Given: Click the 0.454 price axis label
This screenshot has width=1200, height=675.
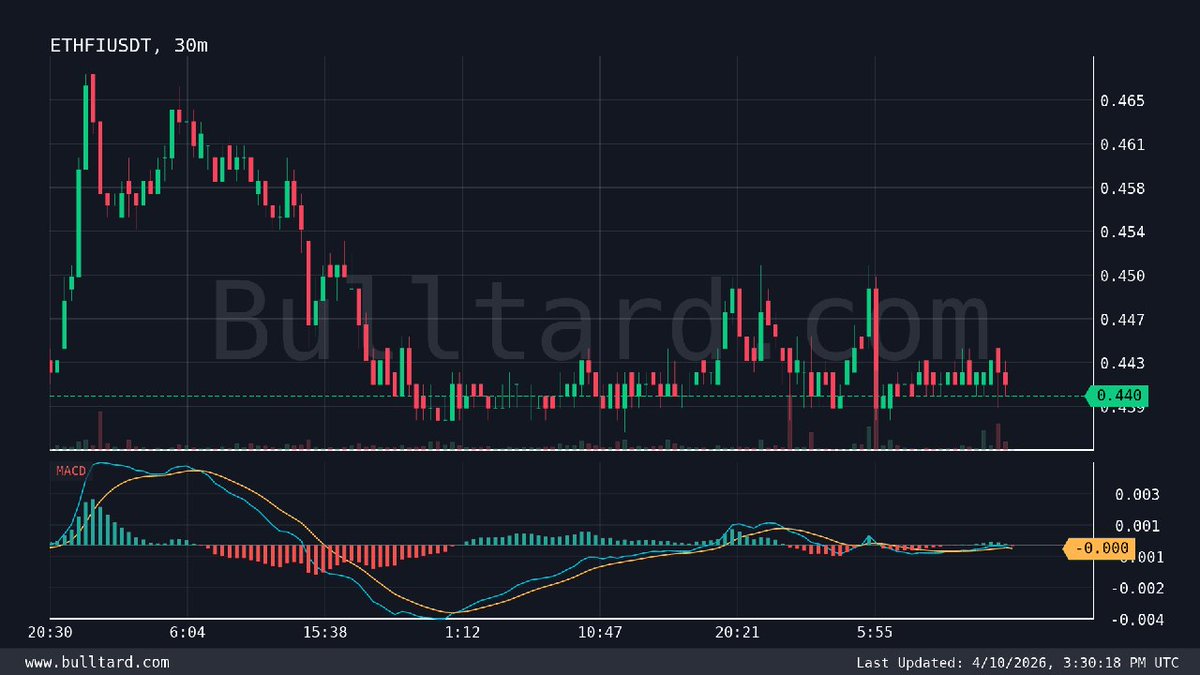Looking at the screenshot, I should pos(1121,232).
